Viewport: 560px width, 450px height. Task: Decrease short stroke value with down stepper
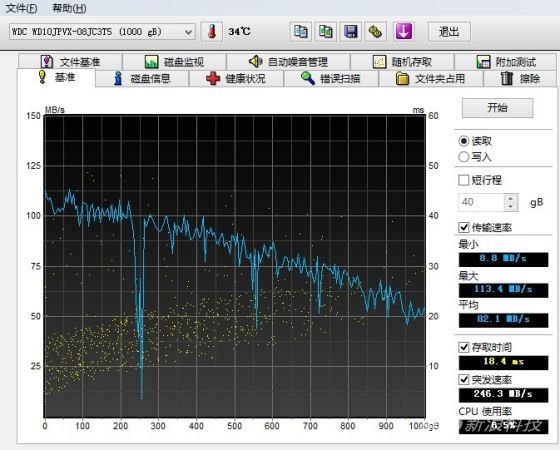[511, 206]
